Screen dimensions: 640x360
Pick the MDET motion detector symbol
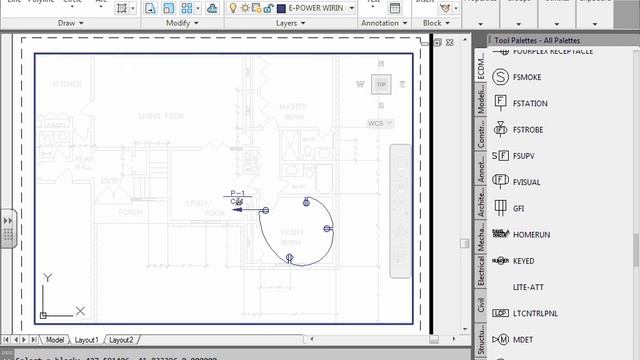pos(513,340)
